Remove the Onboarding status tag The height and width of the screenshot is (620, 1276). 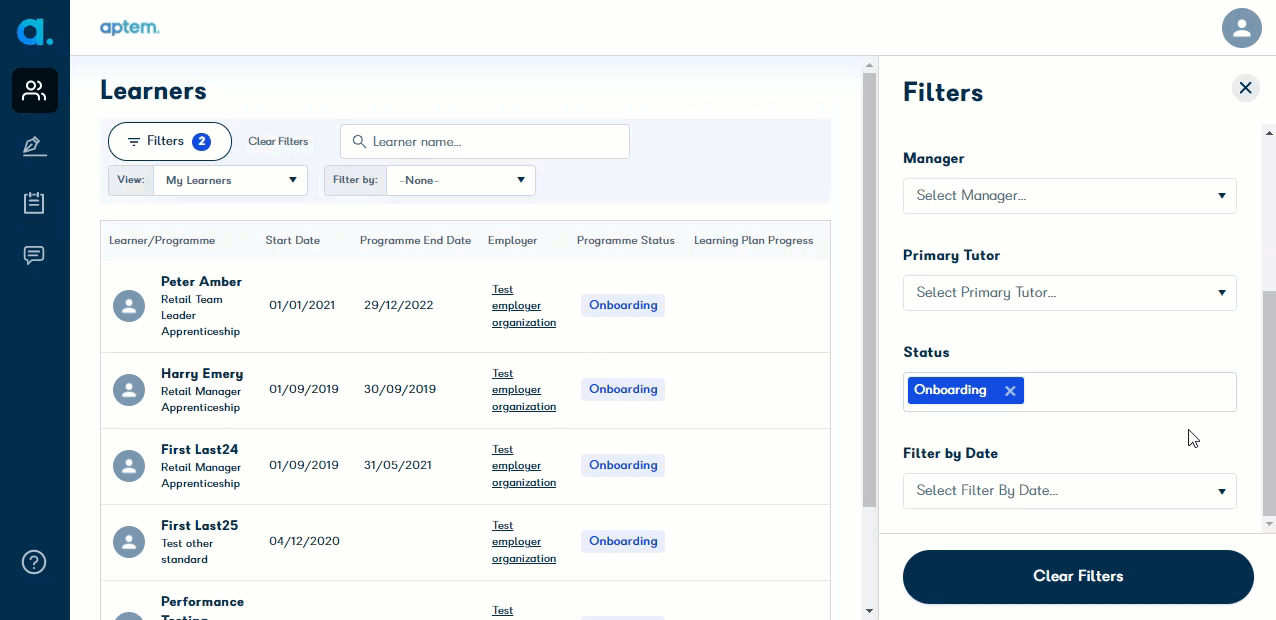click(1010, 391)
